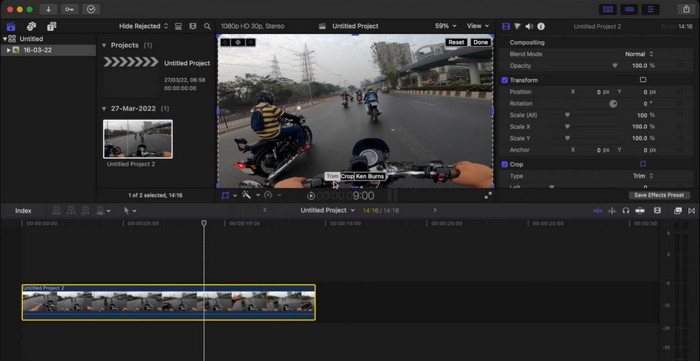Open the retime speed menu
Screen dimensions: 700x361
click(x=268, y=195)
